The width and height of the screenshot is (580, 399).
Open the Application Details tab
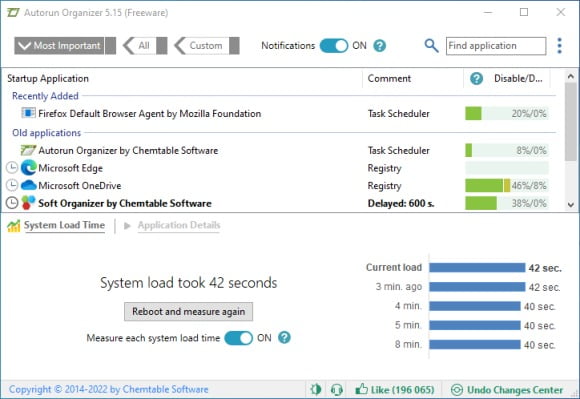point(179,225)
